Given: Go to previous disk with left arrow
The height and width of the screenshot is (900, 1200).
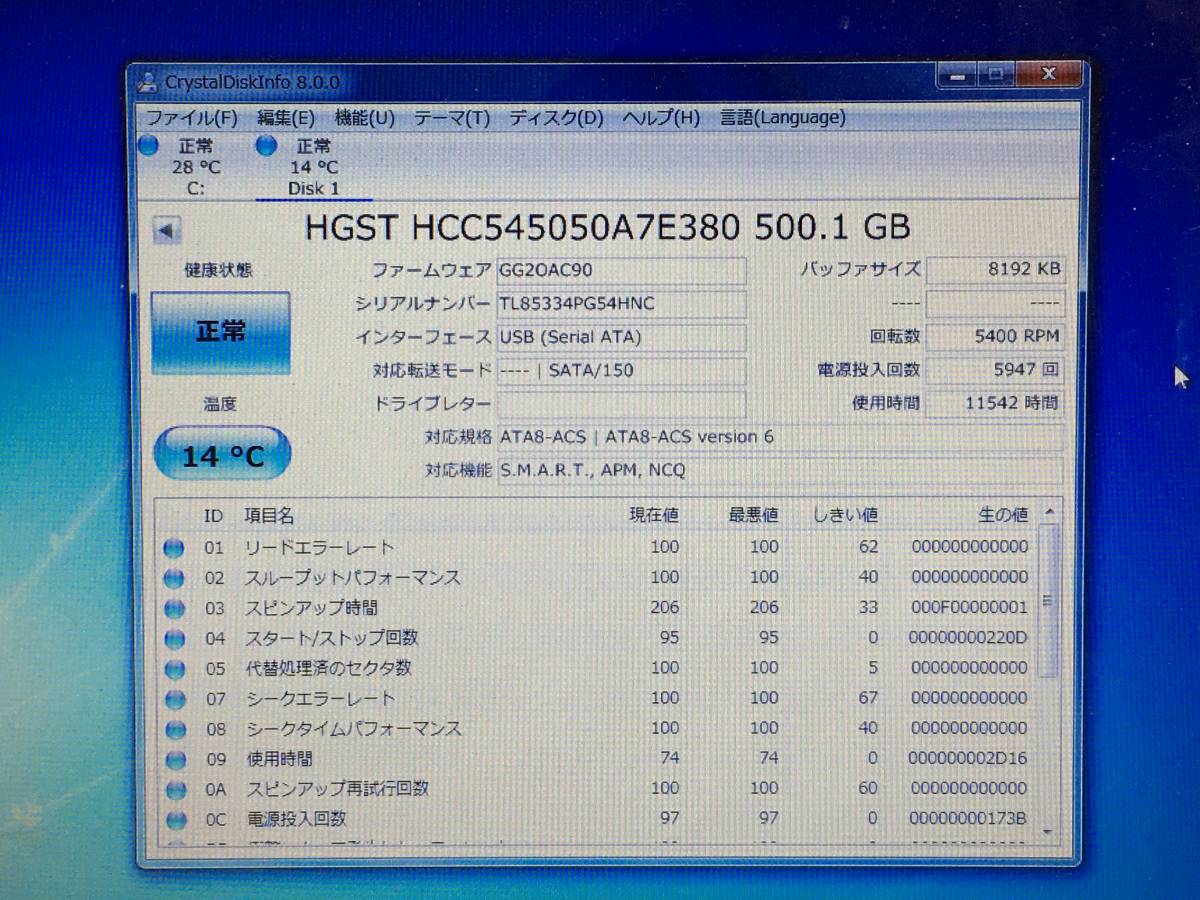Looking at the screenshot, I should pyautogui.click(x=166, y=231).
